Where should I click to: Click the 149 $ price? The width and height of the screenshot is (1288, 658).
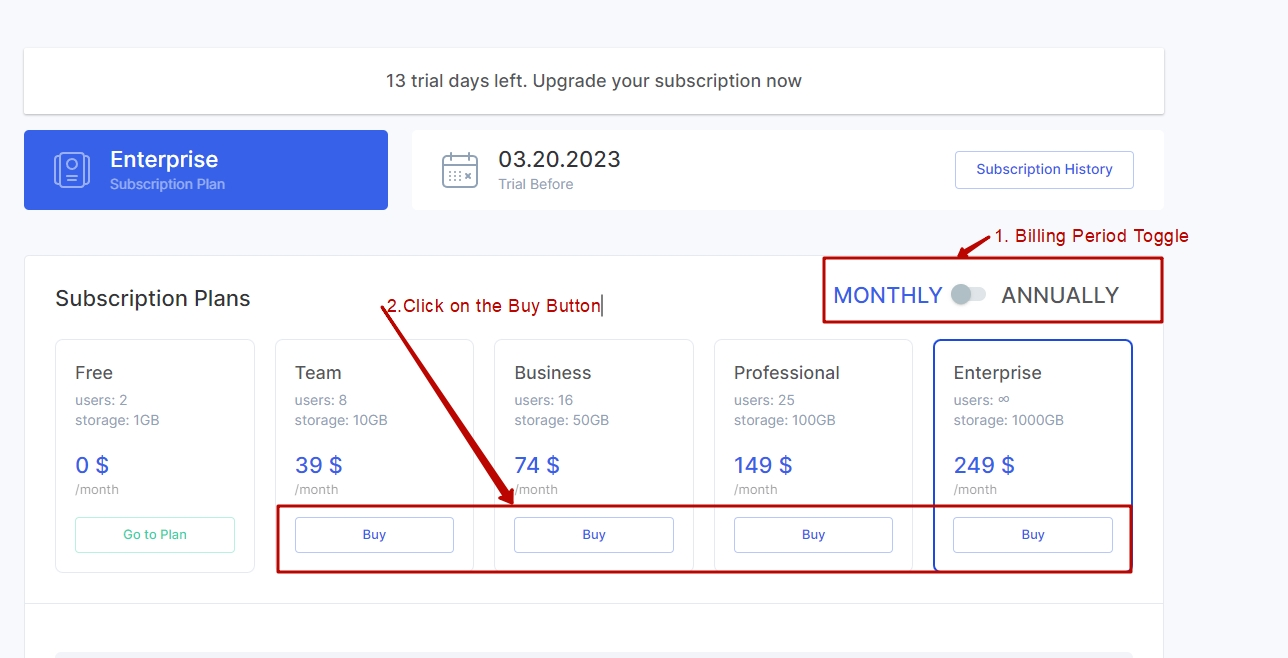[x=763, y=465]
